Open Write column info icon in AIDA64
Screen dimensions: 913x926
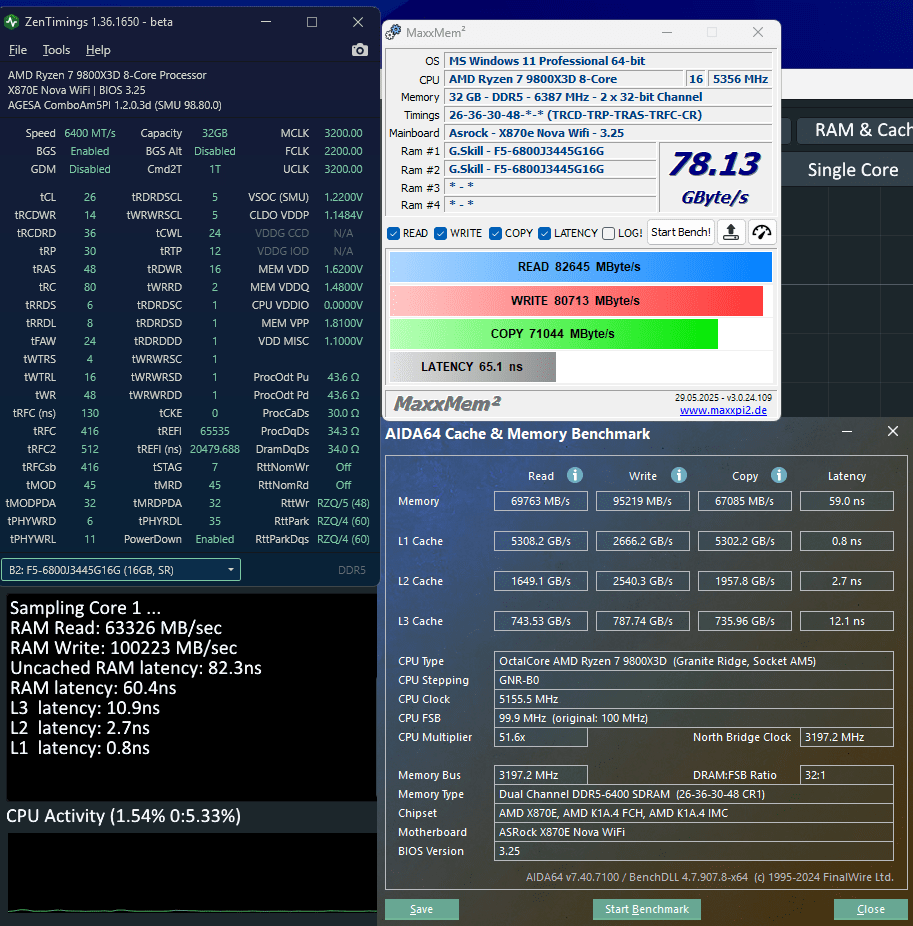pyautogui.click(x=679, y=475)
